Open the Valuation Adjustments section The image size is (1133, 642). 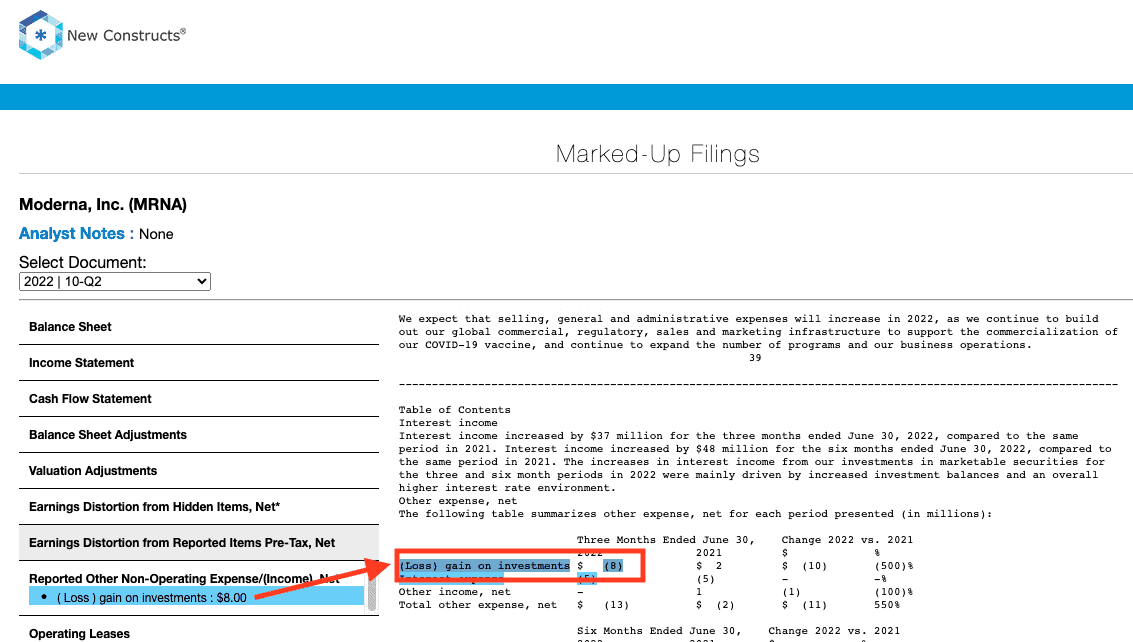199,471
